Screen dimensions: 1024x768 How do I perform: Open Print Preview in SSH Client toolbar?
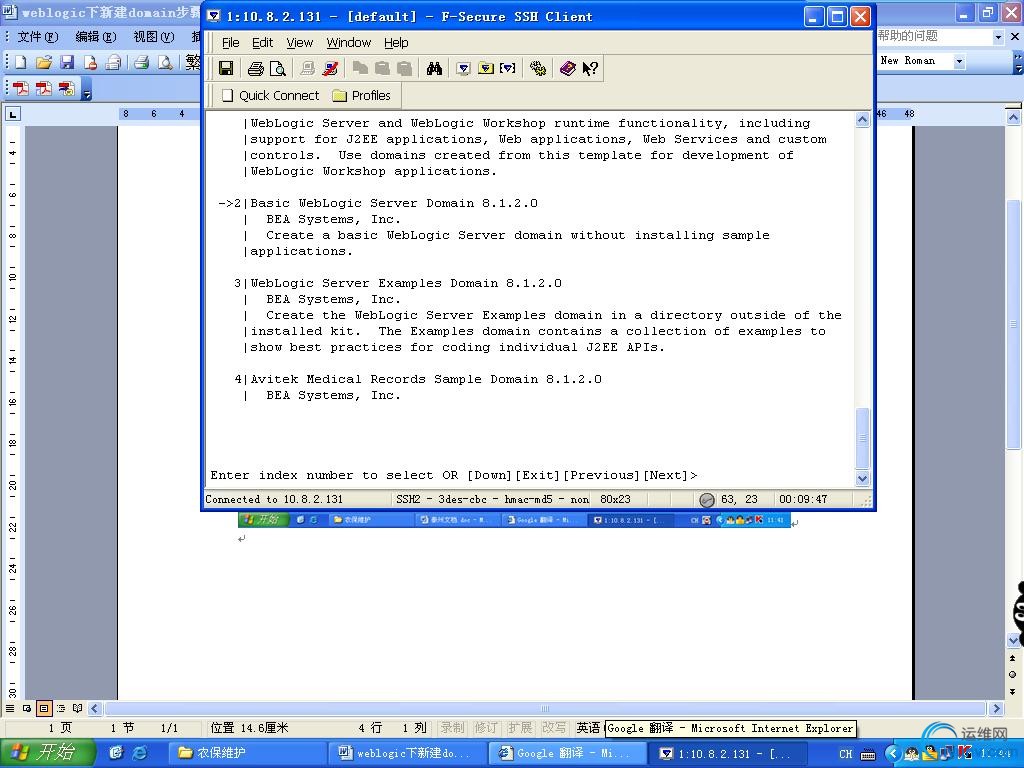pyautogui.click(x=278, y=68)
